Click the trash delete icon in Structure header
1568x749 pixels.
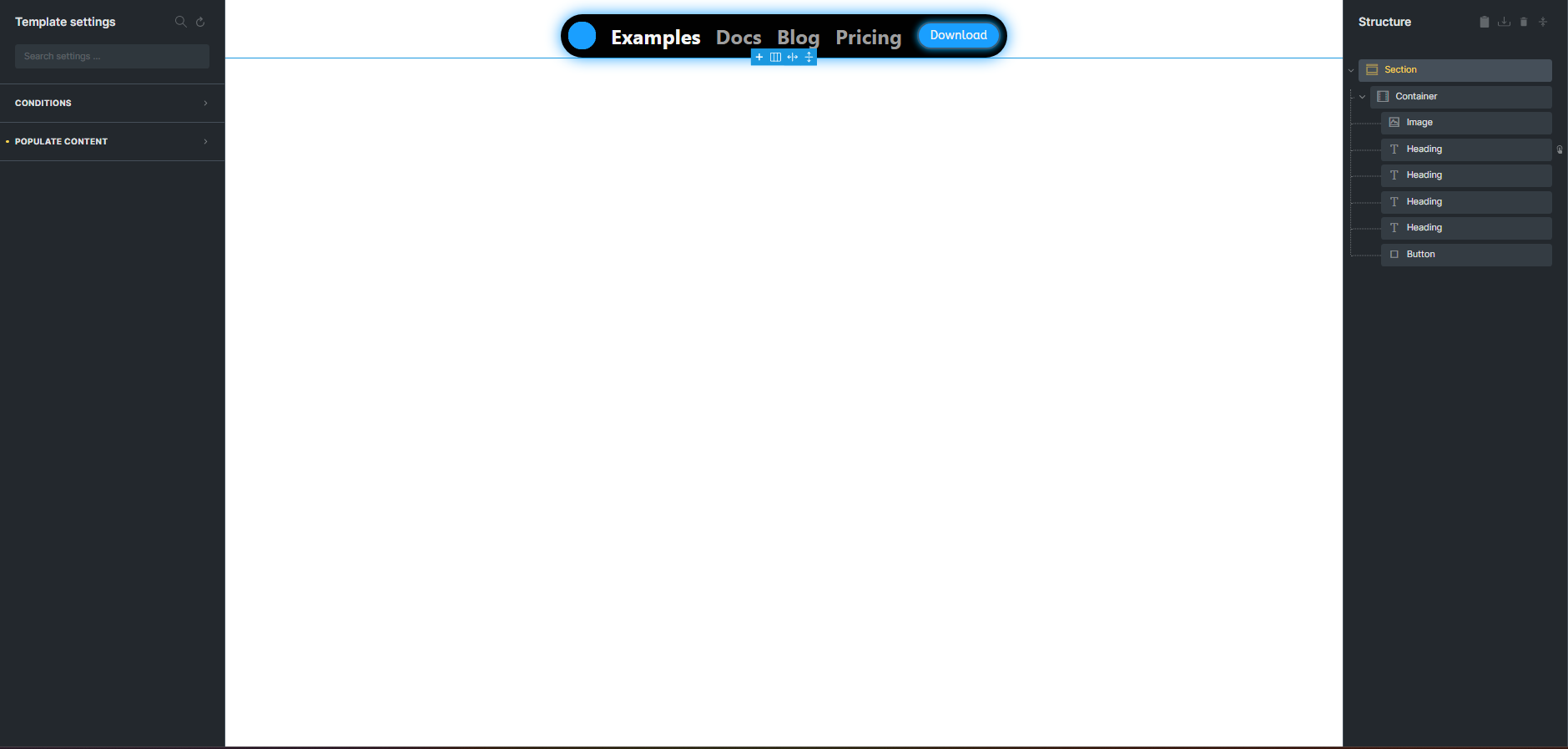coord(1524,22)
